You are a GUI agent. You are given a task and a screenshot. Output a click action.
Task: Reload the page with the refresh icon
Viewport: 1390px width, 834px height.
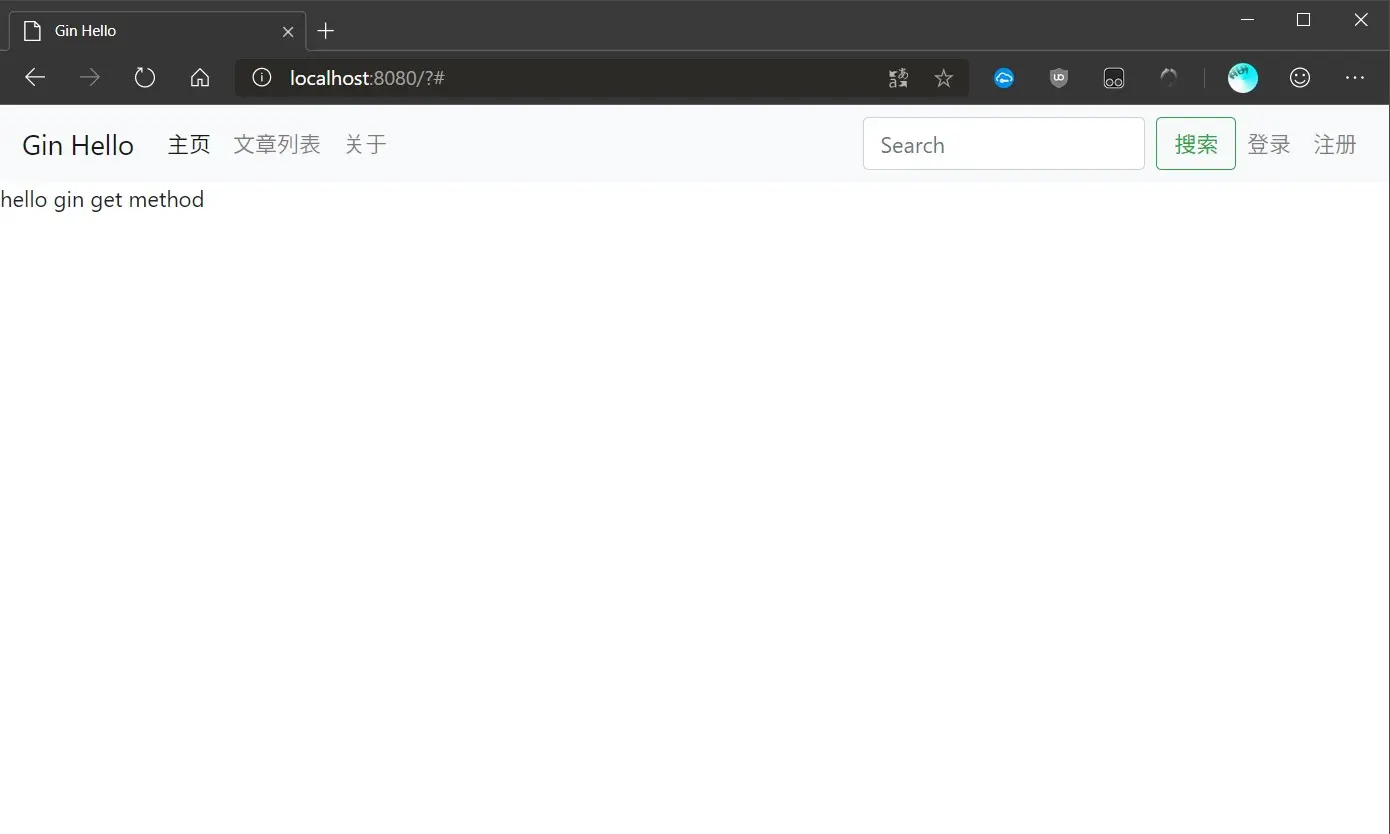pyautogui.click(x=145, y=78)
